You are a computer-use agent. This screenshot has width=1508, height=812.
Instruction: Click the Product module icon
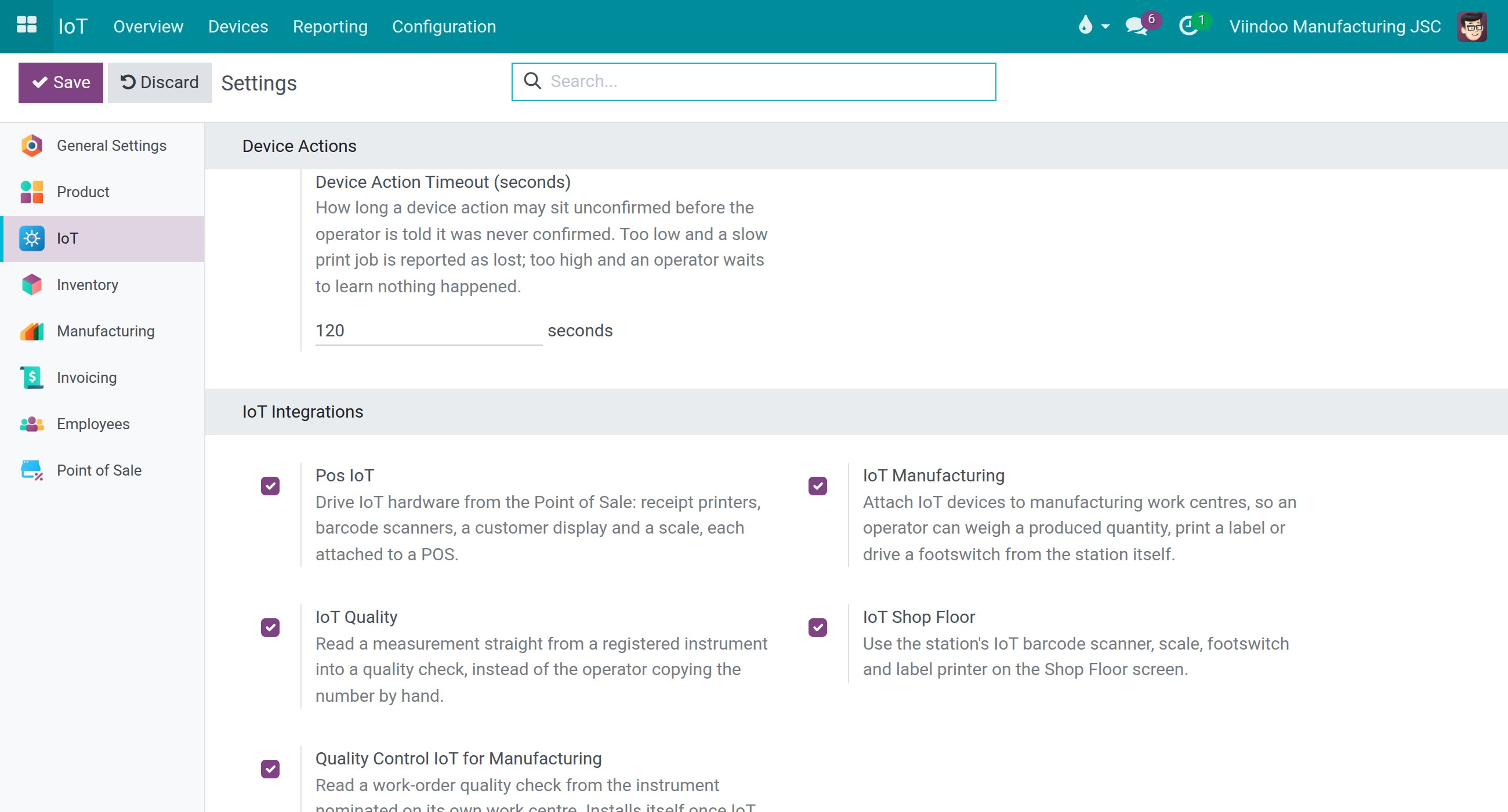(x=32, y=192)
